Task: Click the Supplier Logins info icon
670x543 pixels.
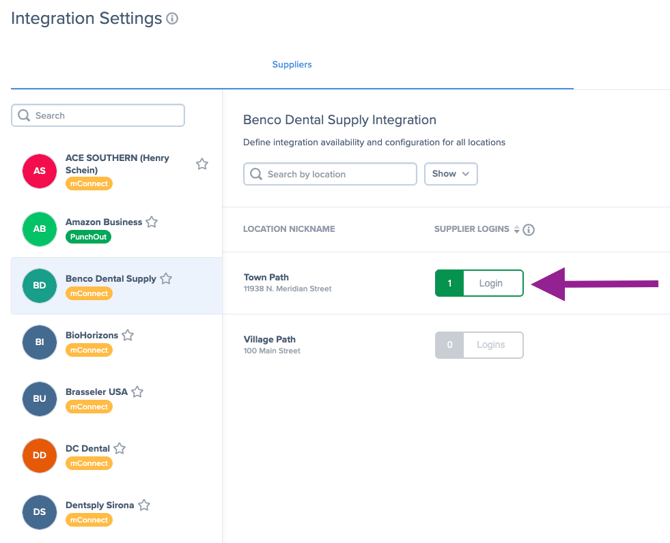Action: click(529, 230)
